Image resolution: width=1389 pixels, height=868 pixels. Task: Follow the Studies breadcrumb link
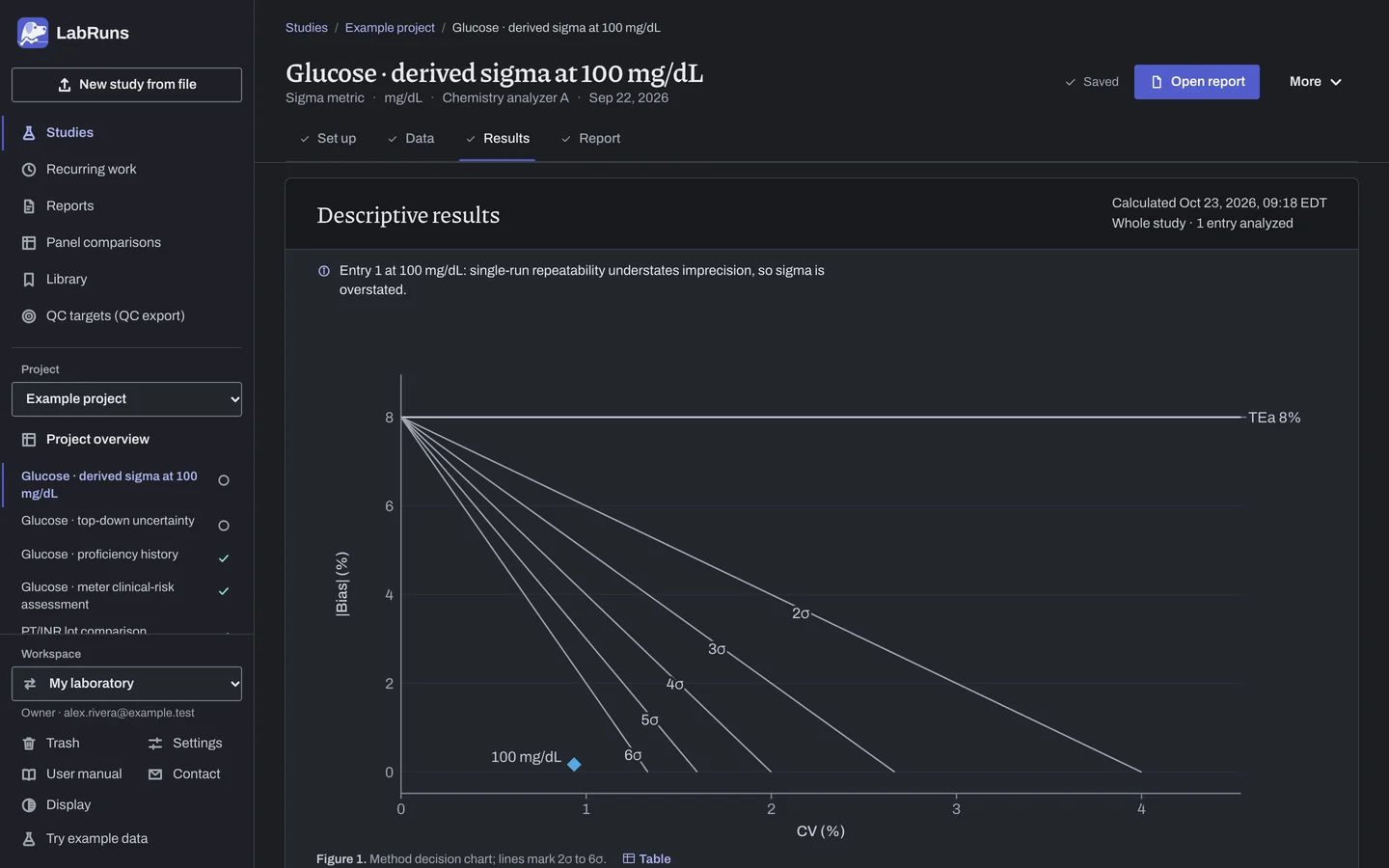(307, 28)
